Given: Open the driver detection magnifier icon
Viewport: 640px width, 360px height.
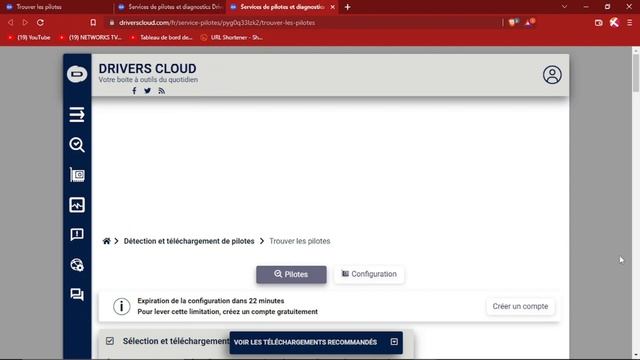Looking at the screenshot, I should point(77,145).
